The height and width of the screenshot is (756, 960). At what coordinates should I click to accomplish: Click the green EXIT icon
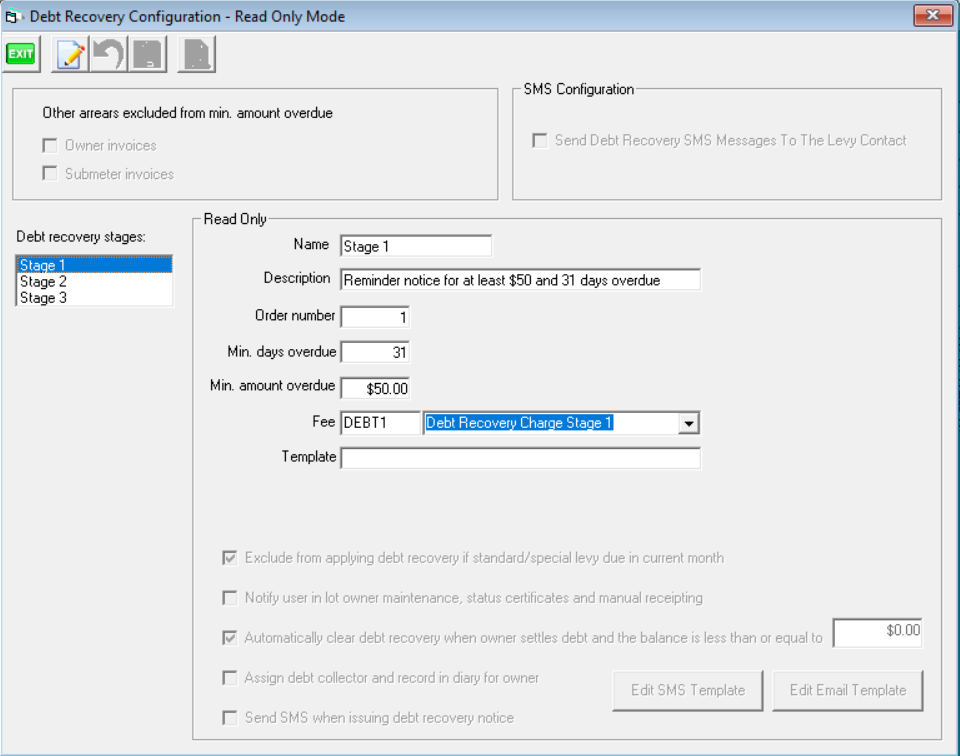point(21,54)
